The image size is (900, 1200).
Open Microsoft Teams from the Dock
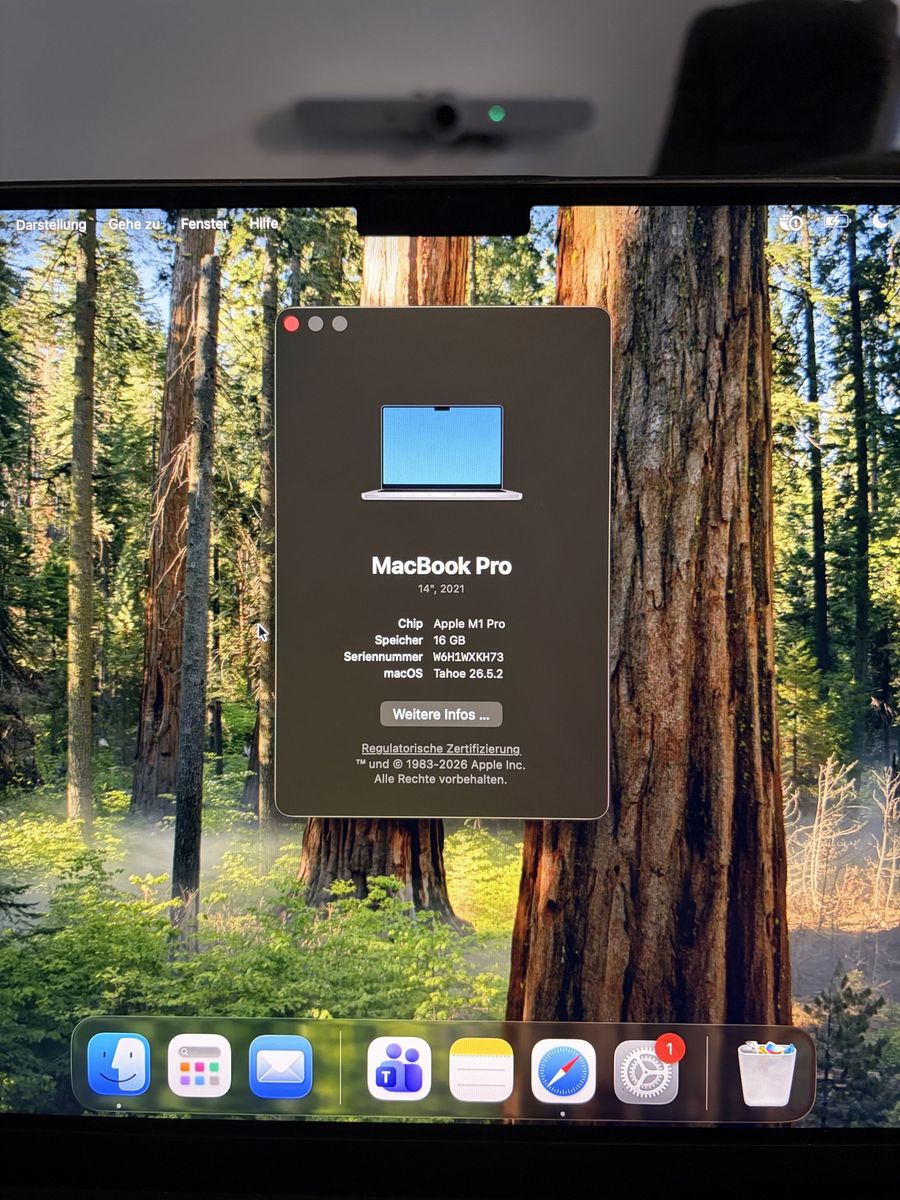tap(399, 1069)
